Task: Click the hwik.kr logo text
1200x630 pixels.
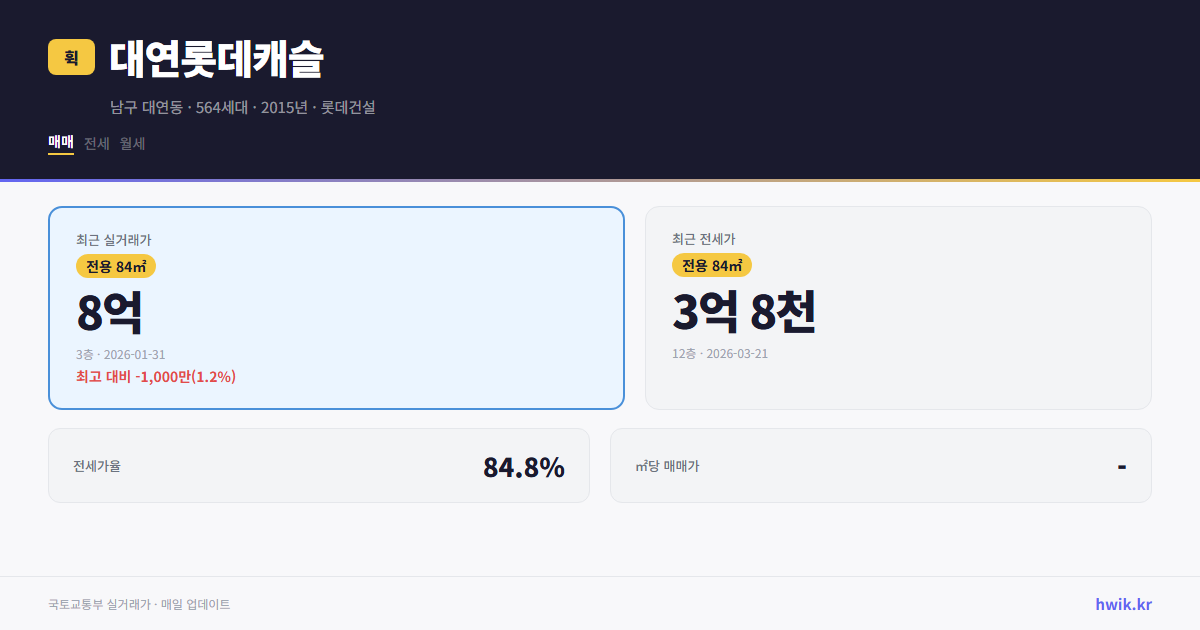Action: tap(1121, 604)
